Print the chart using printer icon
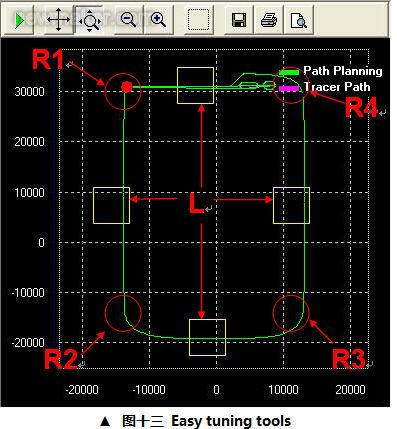The width and height of the screenshot is (397, 429). coord(269,20)
